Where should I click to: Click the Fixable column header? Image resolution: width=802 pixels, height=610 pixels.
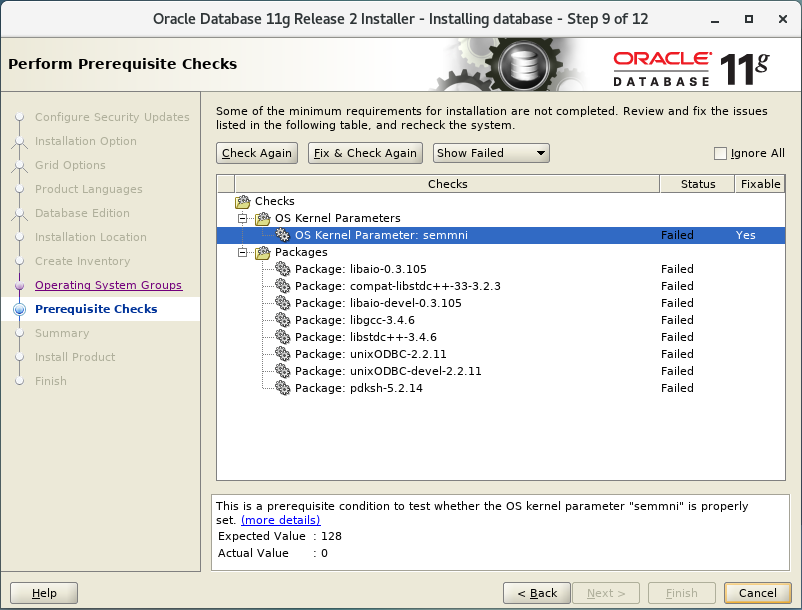click(x=760, y=184)
